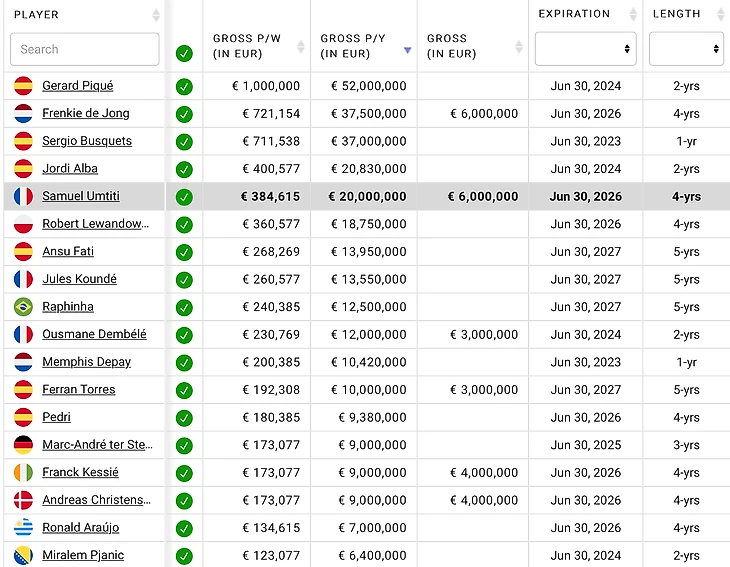Open the Expiration filter dropdown
The width and height of the screenshot is (730, 567).
(585, 49)
